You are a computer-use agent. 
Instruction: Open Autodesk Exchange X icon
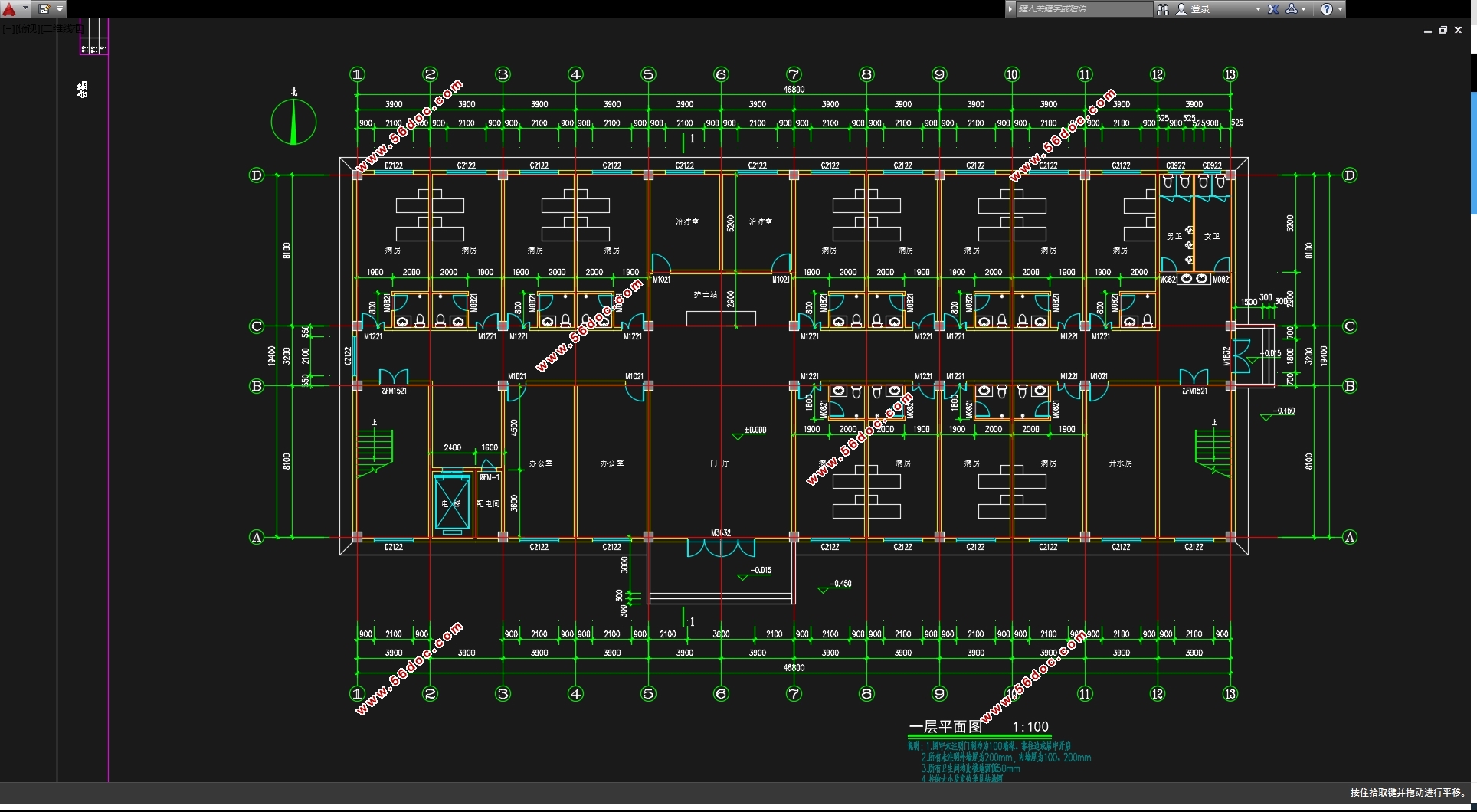click(x=1273, y=9)
